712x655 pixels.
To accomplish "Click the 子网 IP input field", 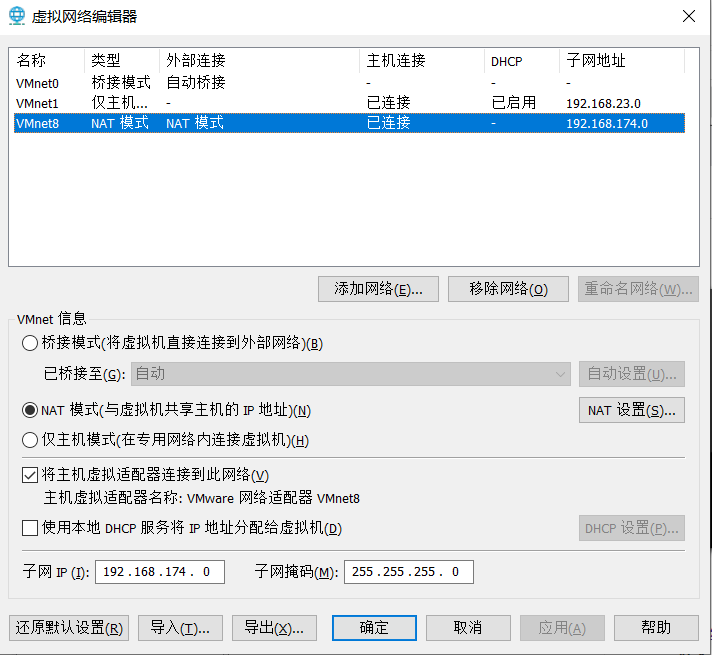I will point(160,571).
